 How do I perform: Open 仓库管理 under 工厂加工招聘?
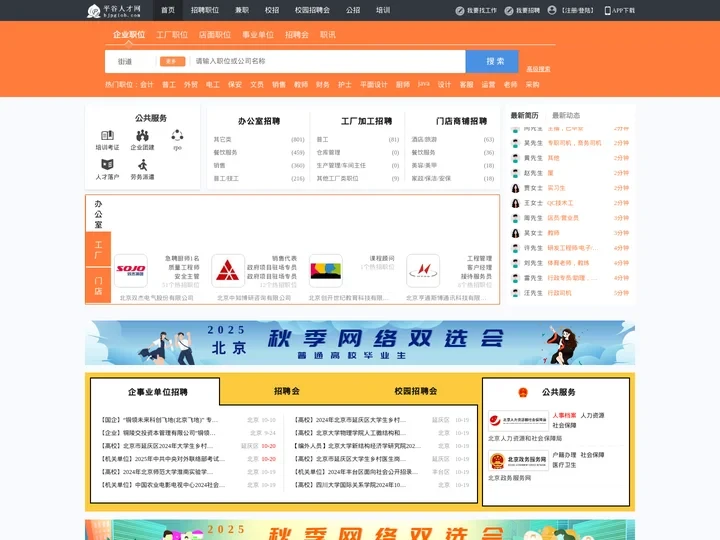coord(328,152)
